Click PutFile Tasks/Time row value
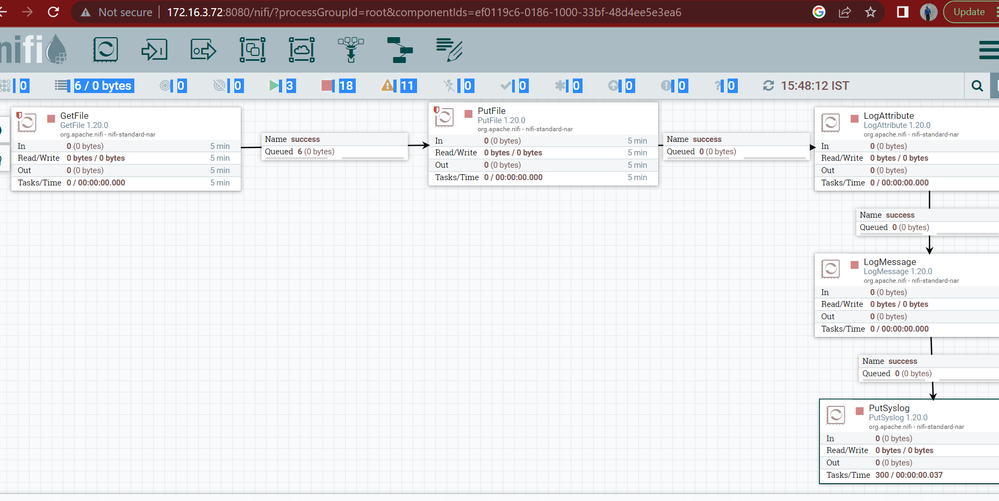 tap(514, 177)
